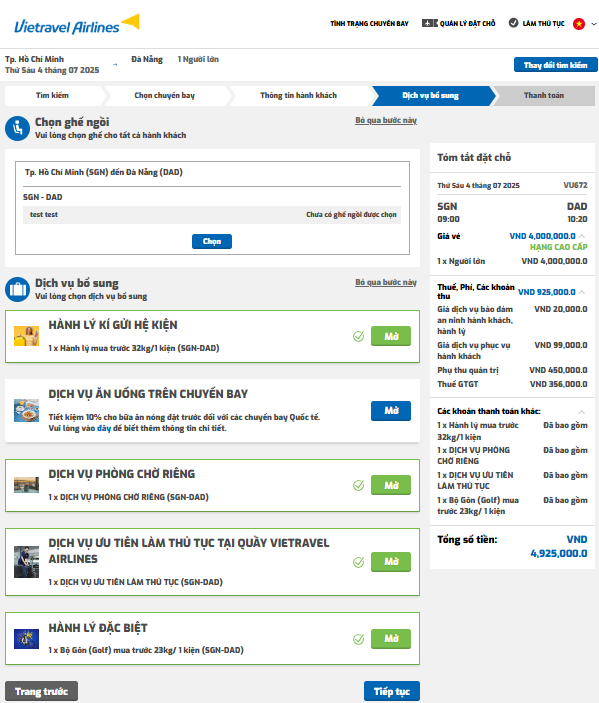Click the Phụ thu quản trị row
This screenshot has height=703, width=599.
pyautogui.click(x=512, y=370)
